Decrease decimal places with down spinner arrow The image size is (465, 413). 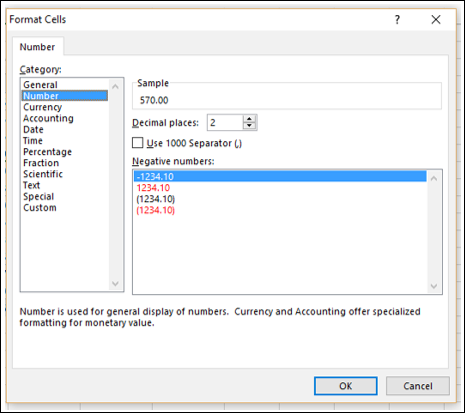[x=249, y=126]
